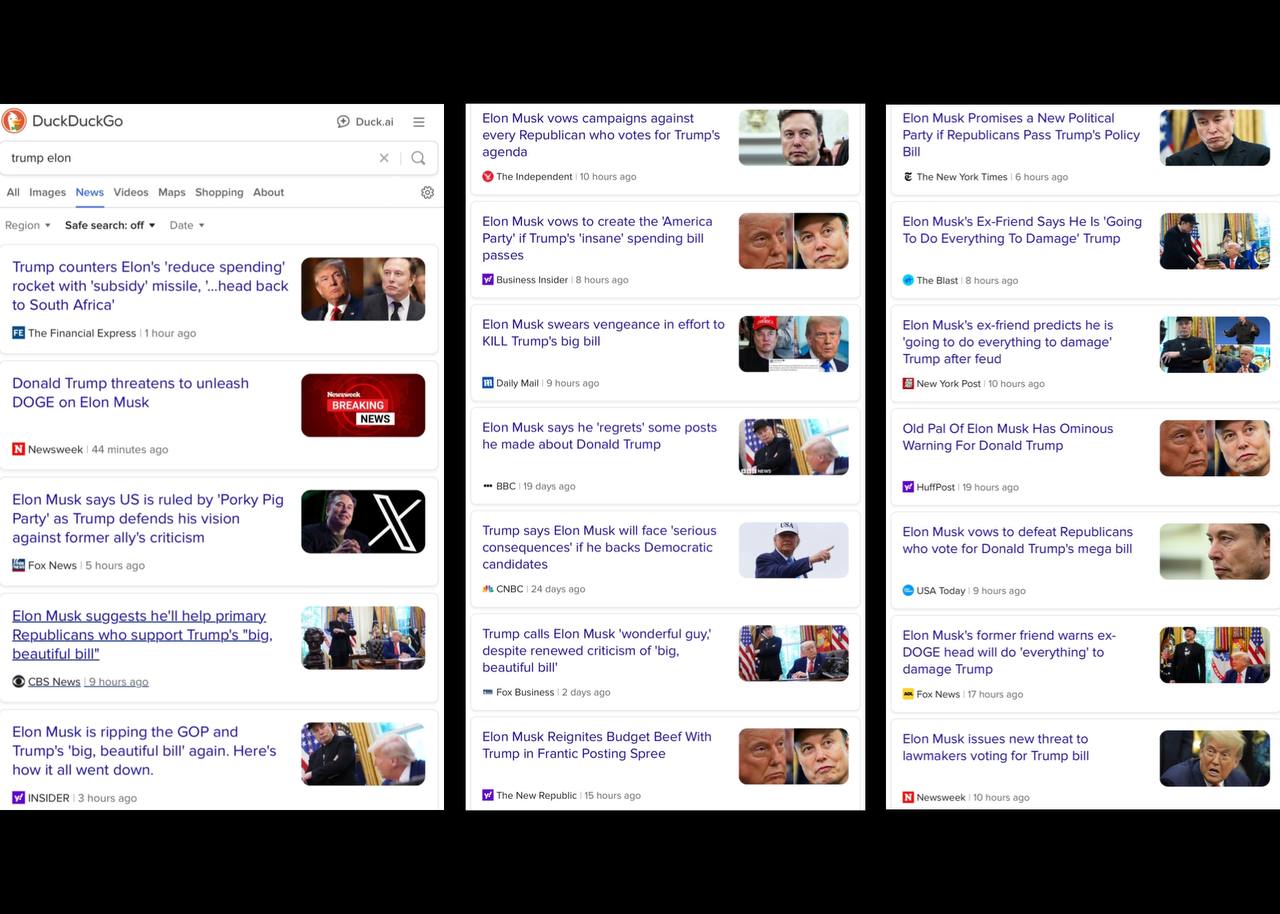
Task: Open Fox News 'former friend warns' headline
Action: click(x=1009, y=652)
